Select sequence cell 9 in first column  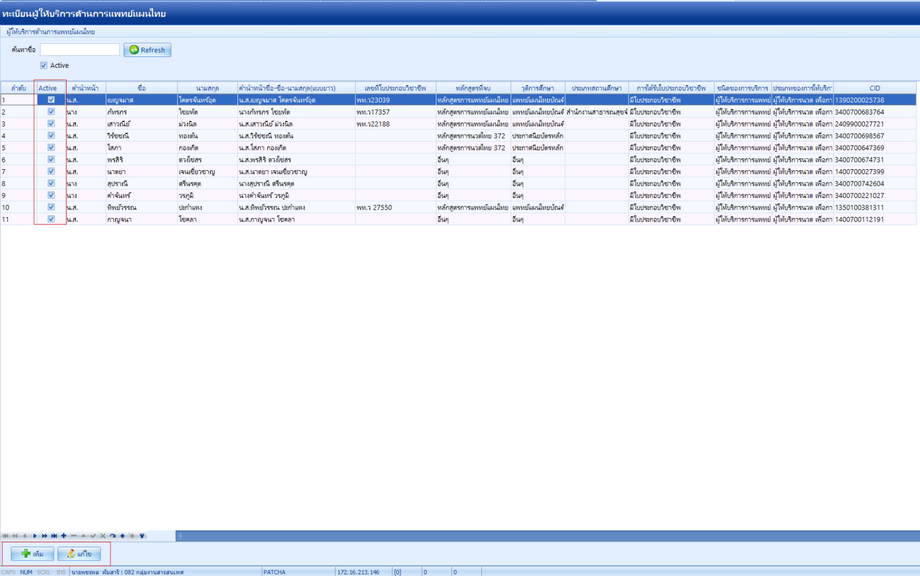coord(18,195)
